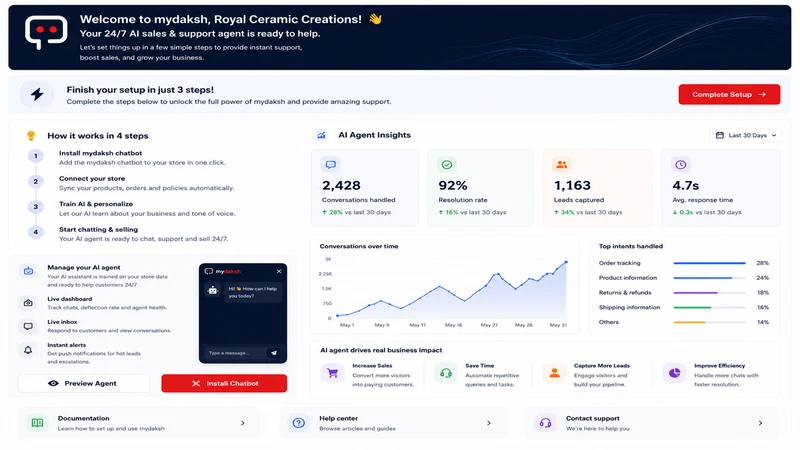
Task: Expand the Help center chevron arrow
Action: (489, 423)
